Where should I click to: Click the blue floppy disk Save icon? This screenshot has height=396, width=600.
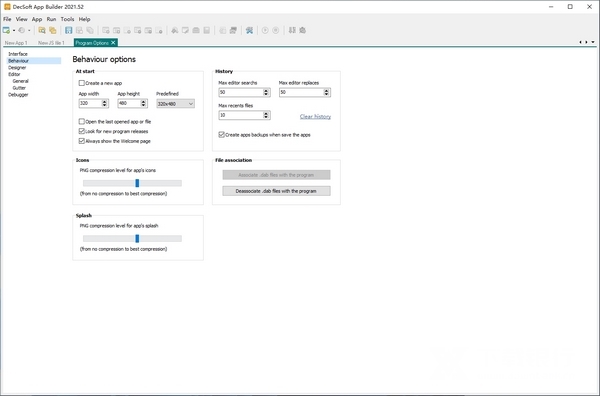click(x=68, y=30)
